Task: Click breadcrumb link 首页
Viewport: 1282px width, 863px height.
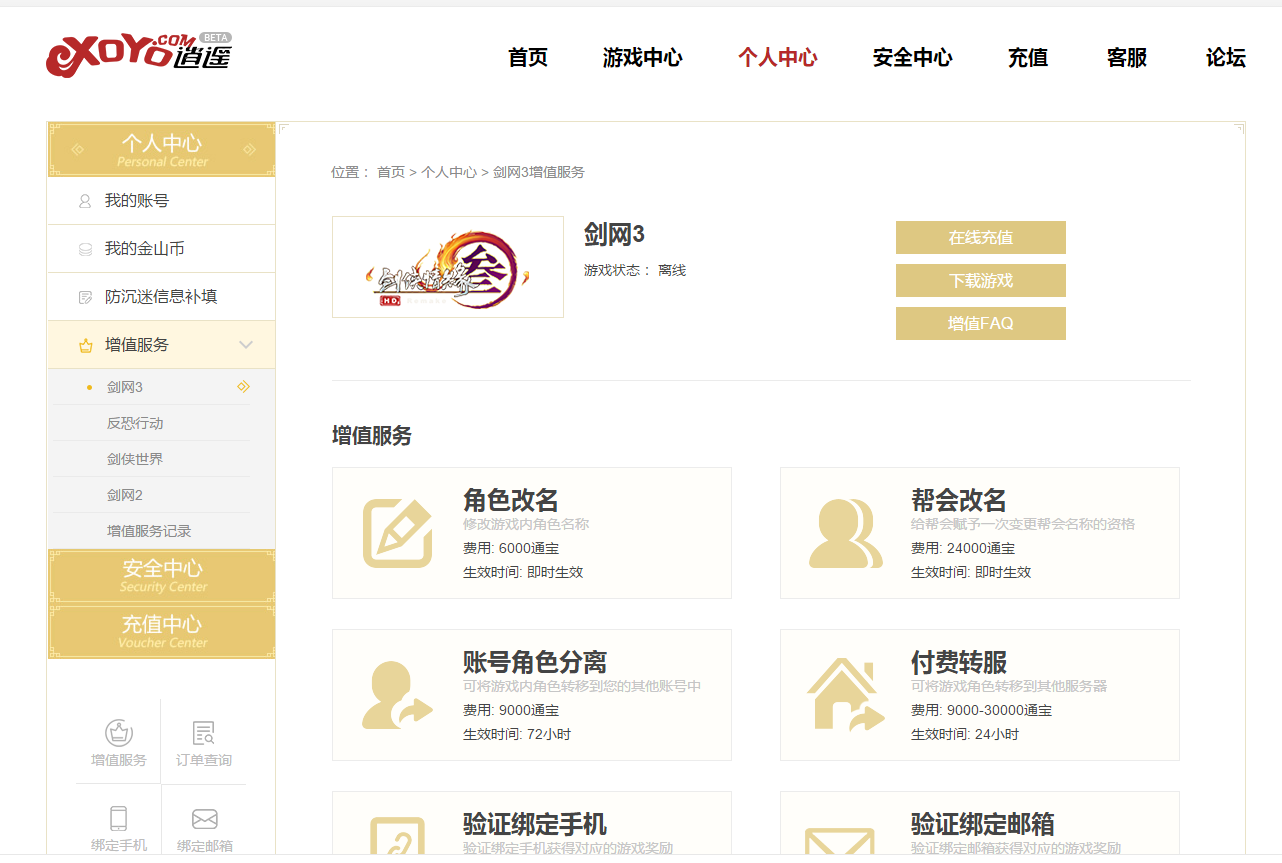Action: 390,172
